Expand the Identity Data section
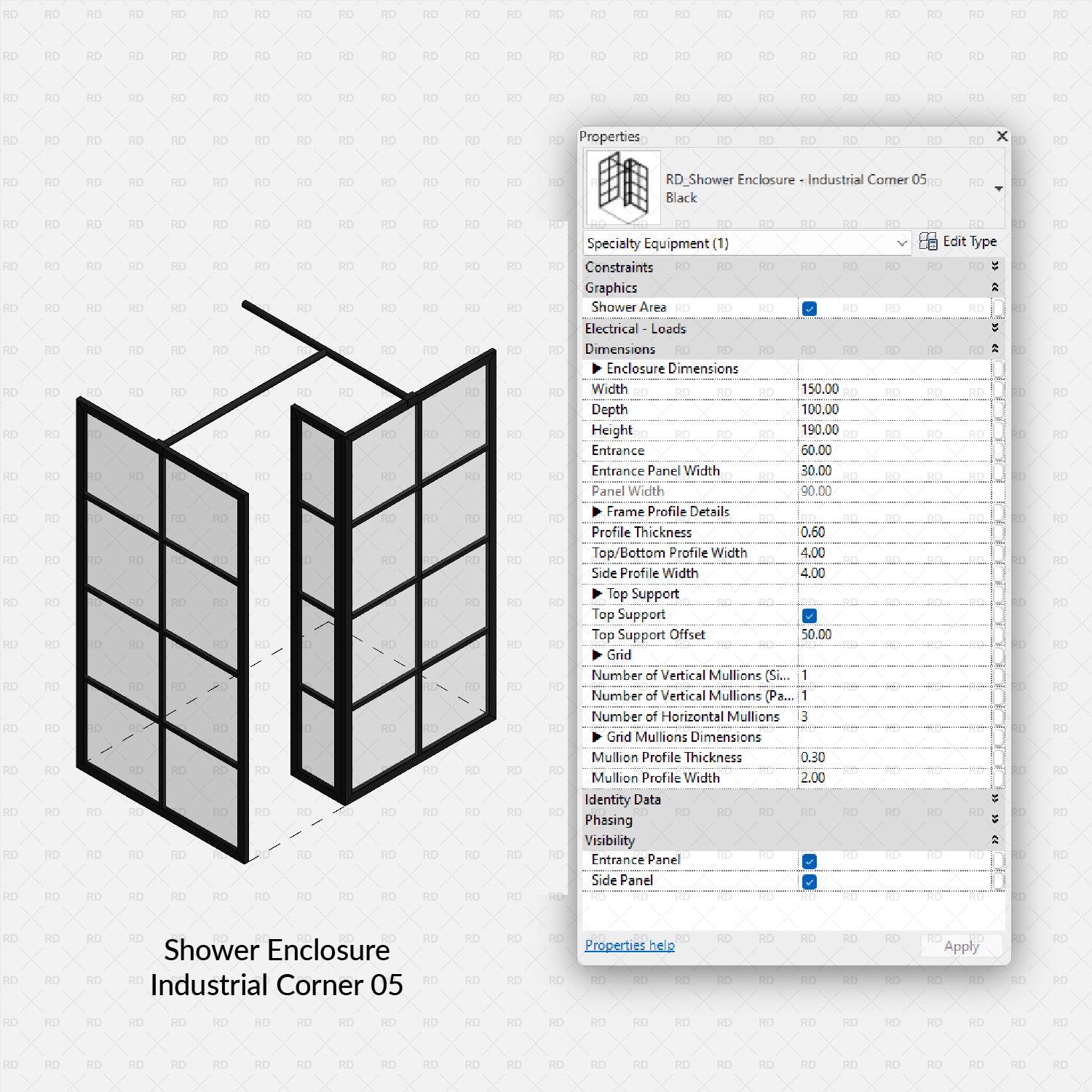 [996, 799]
